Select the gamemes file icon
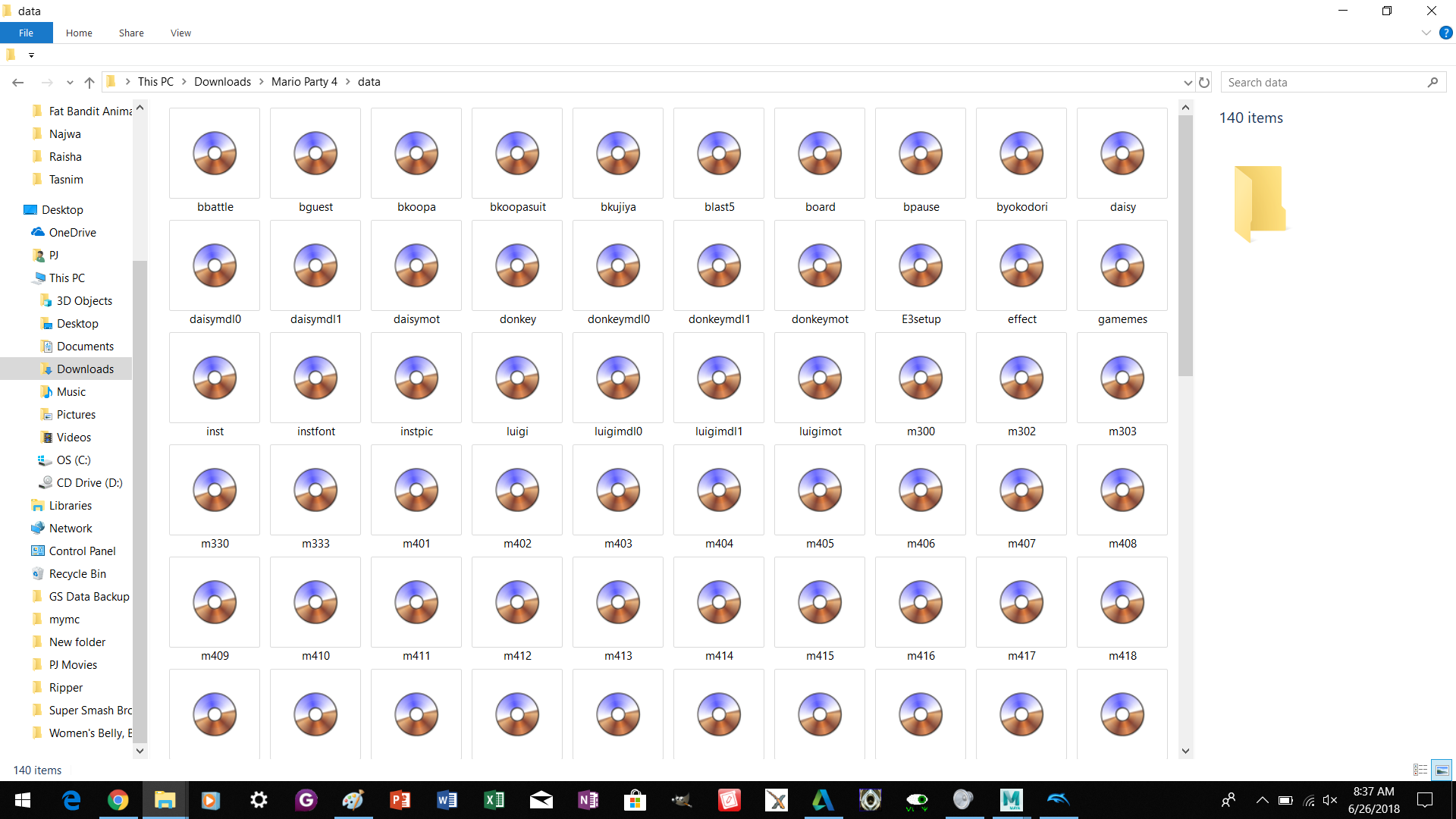Screen dimensions: 1456x819 pyautogui.click(x=1122, y=266)
